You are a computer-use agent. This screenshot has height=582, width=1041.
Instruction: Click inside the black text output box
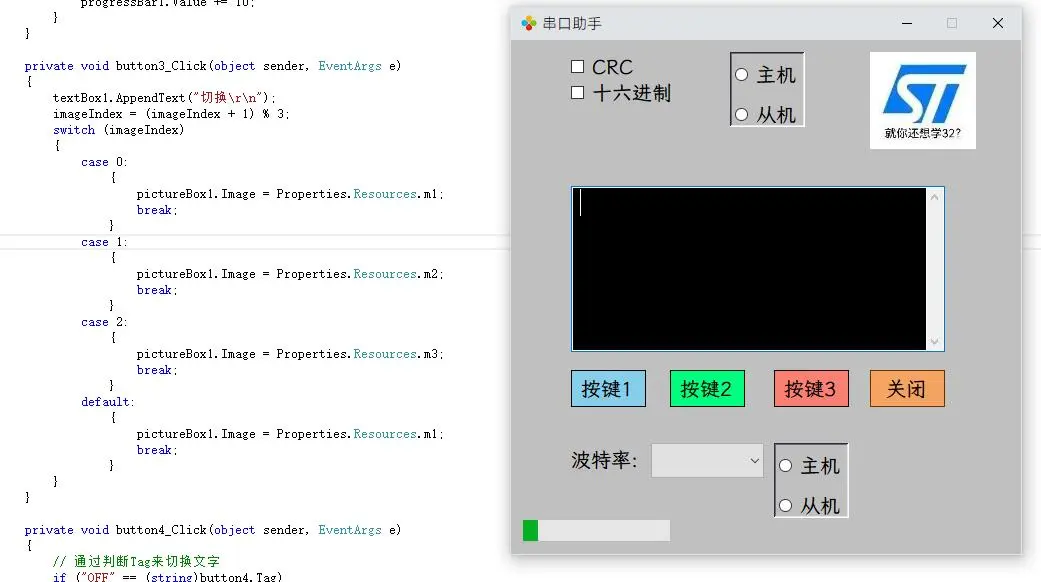(750, 268)
